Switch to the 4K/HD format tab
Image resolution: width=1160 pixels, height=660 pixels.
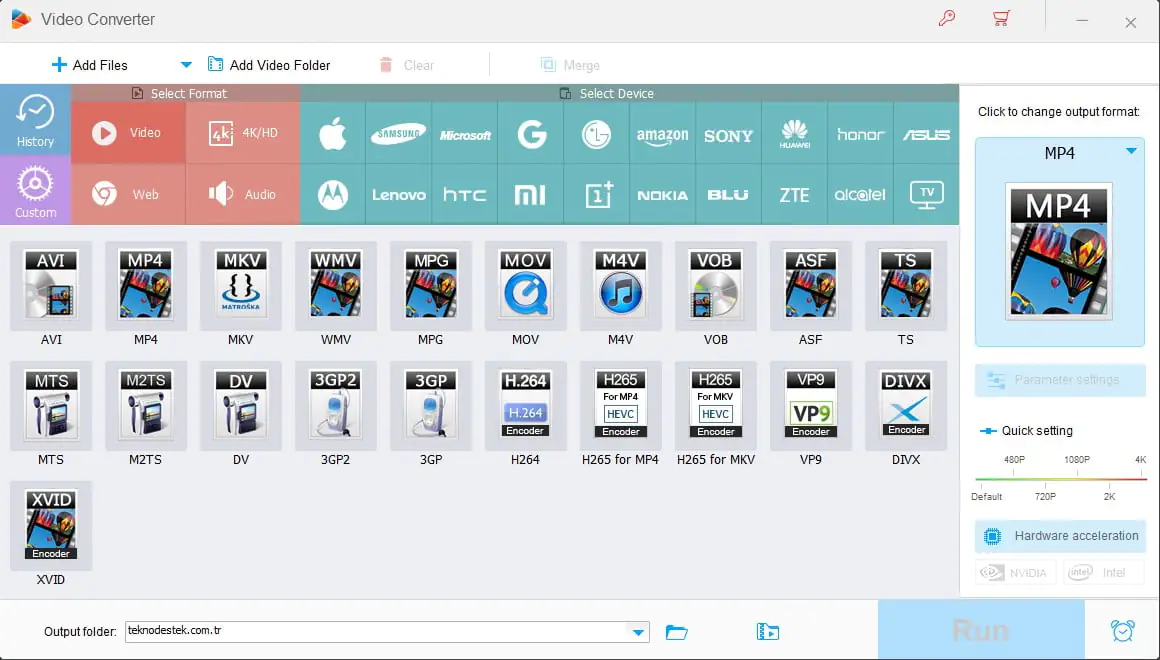(x=243, y=133)
